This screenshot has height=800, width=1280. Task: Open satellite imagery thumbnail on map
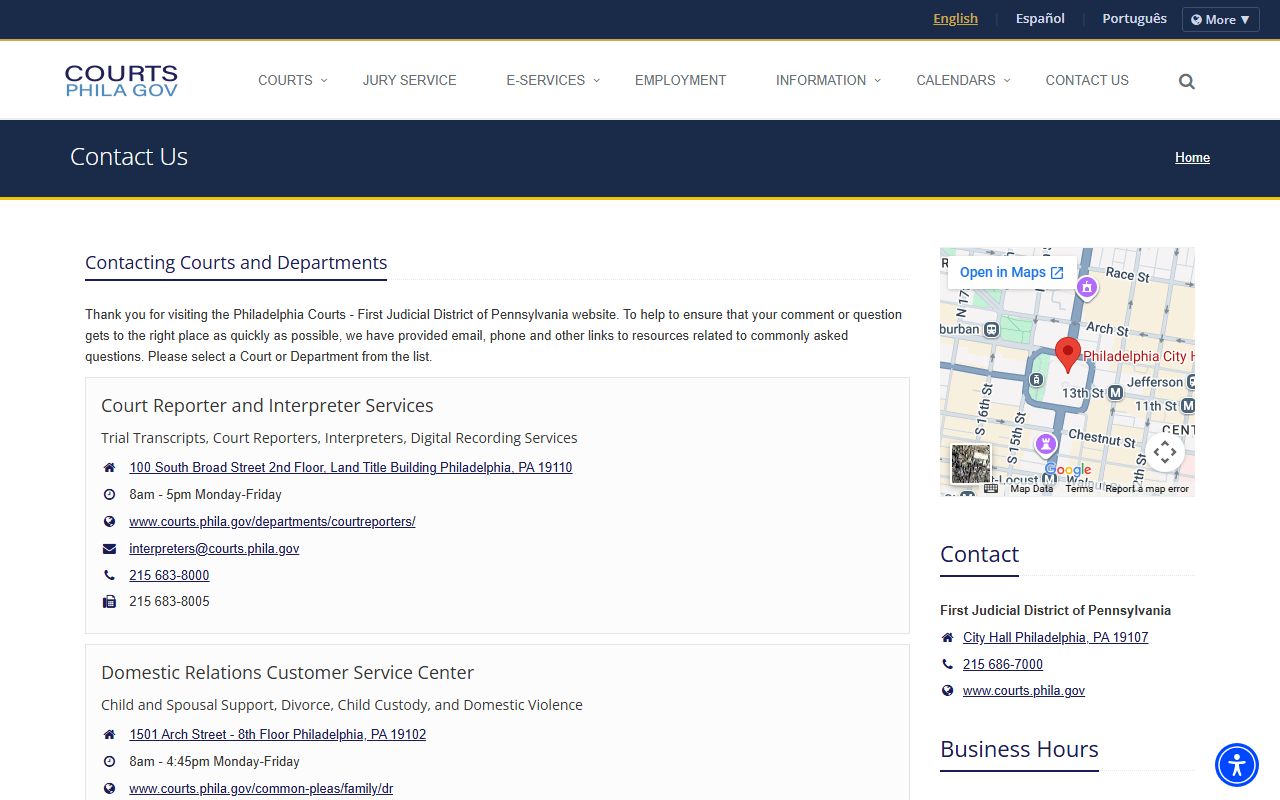pyautogui.click(x=970, y=464)
